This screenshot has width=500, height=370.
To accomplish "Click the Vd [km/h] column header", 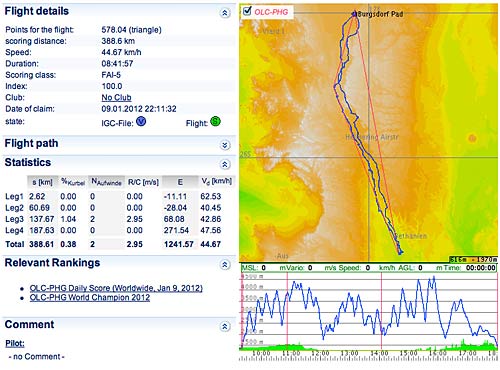I will [x=217, y=181].
